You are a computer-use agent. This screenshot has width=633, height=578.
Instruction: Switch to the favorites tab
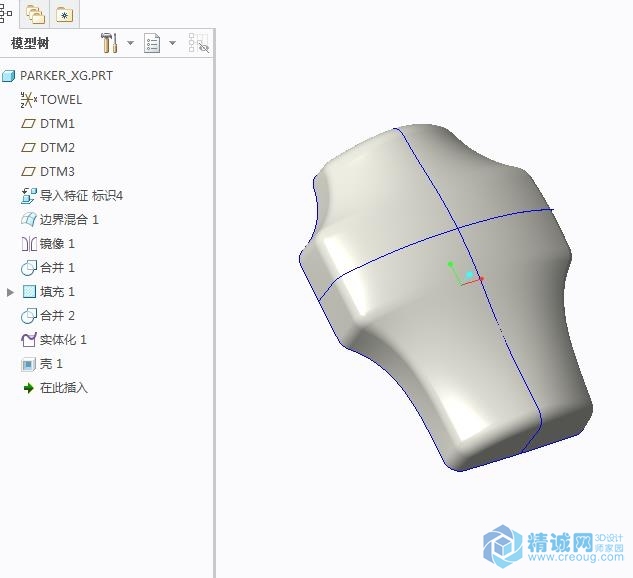64,14
